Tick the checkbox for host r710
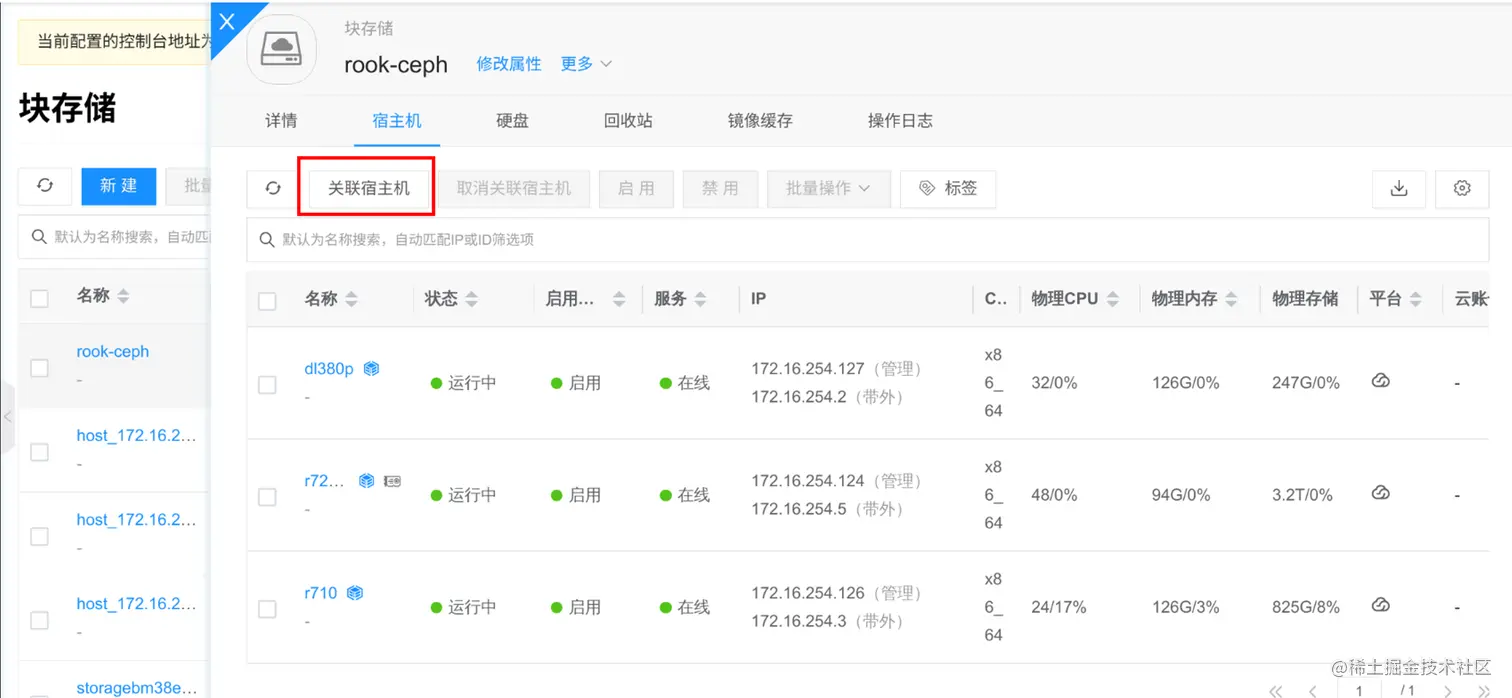Viewport: 1512px width, 698px height. click(x=267, y=608)
